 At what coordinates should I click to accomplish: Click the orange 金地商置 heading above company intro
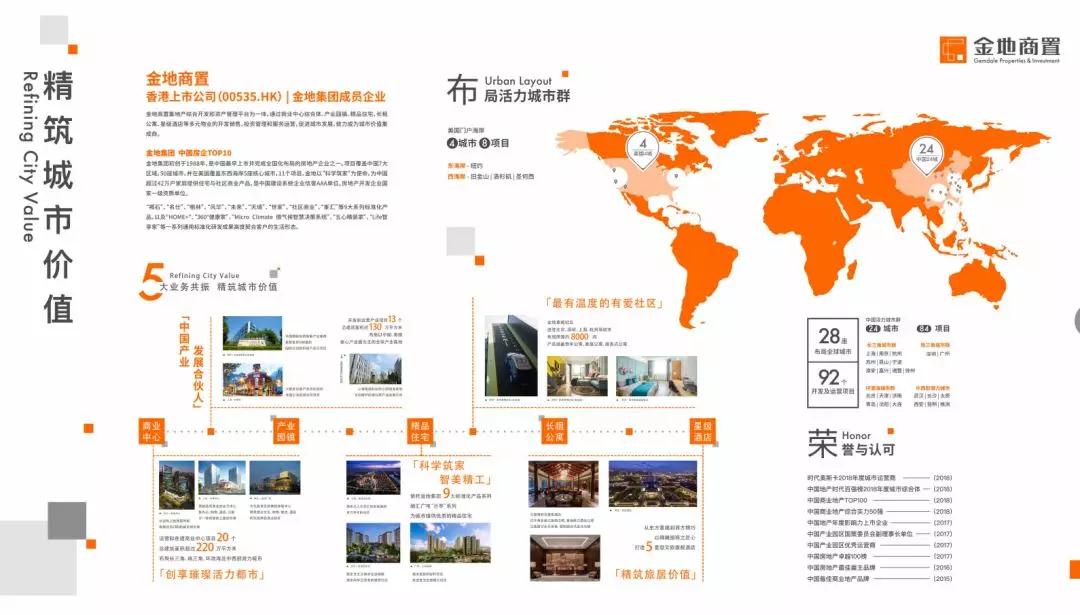point(177,79)
